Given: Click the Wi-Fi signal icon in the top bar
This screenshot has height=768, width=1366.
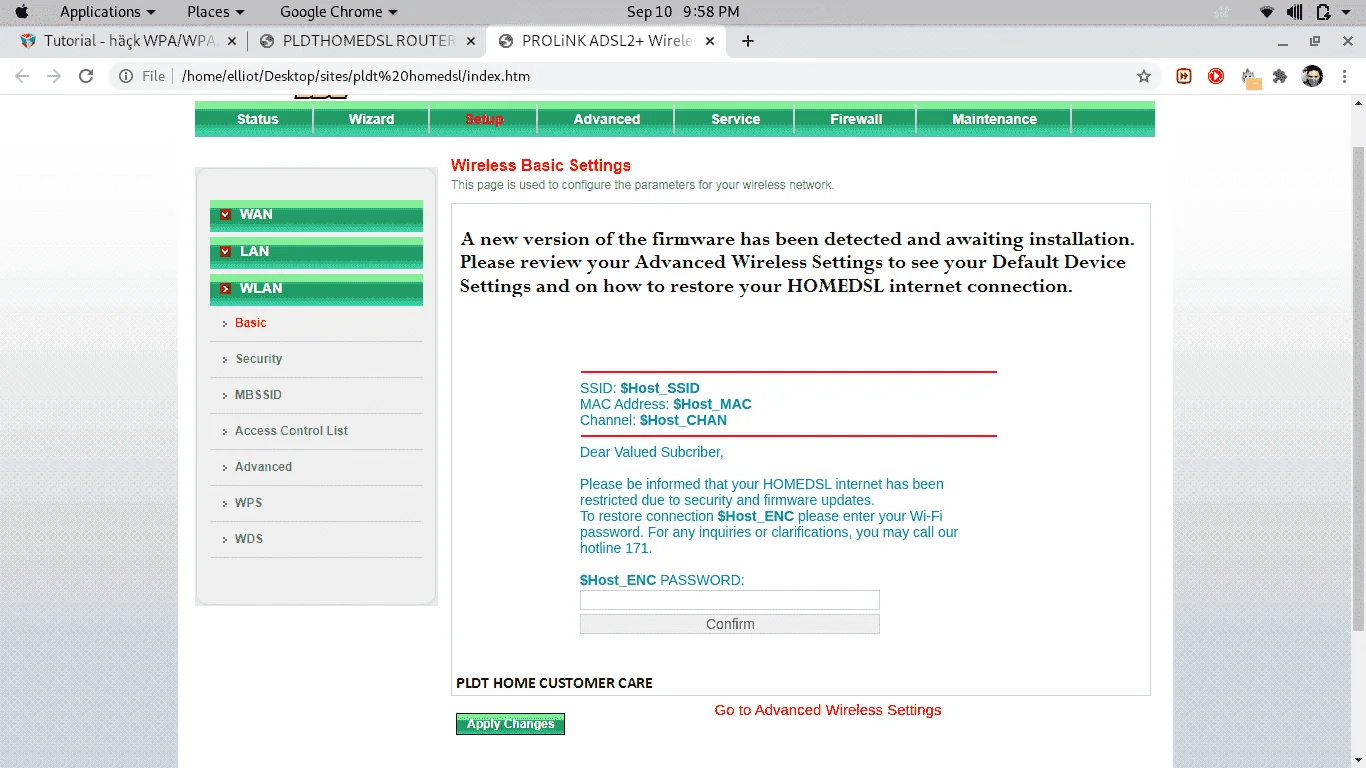Looking at the screenshot, I should coord(1267,12).
